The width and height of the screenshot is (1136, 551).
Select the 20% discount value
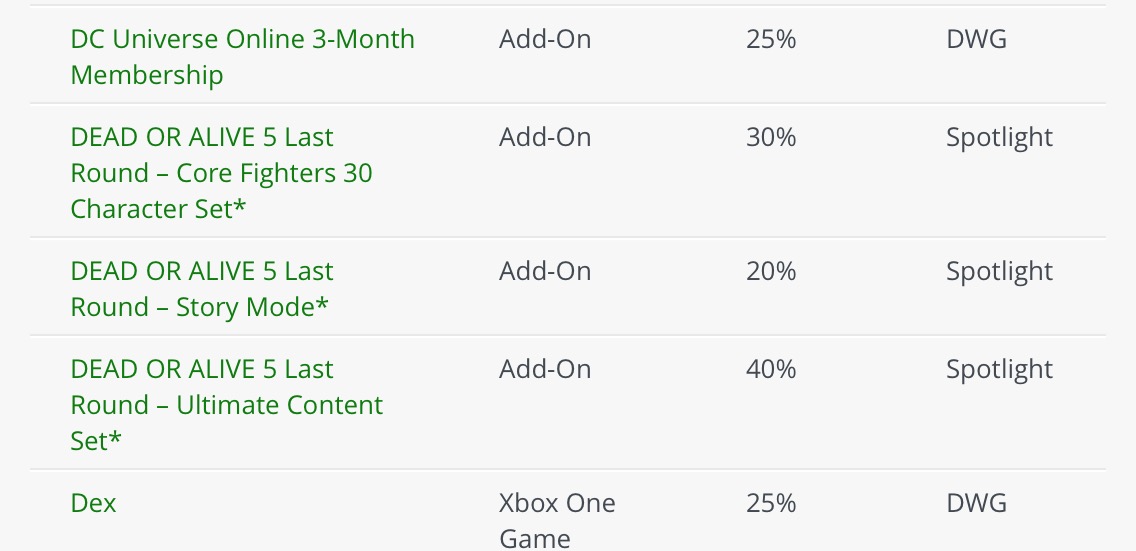click(771, 272)
